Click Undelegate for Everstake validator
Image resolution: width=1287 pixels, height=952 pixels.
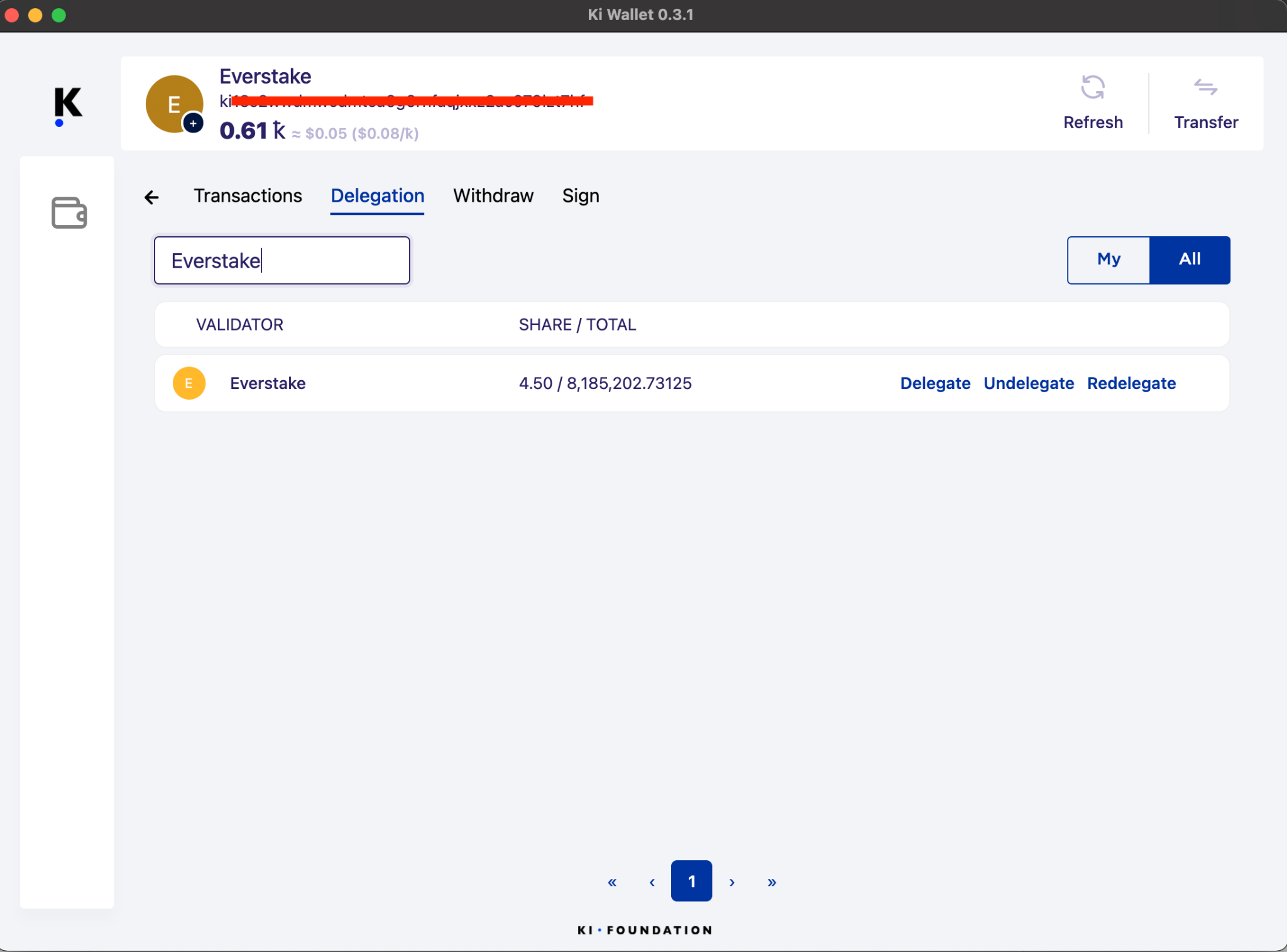click(x=1029, y=383)
